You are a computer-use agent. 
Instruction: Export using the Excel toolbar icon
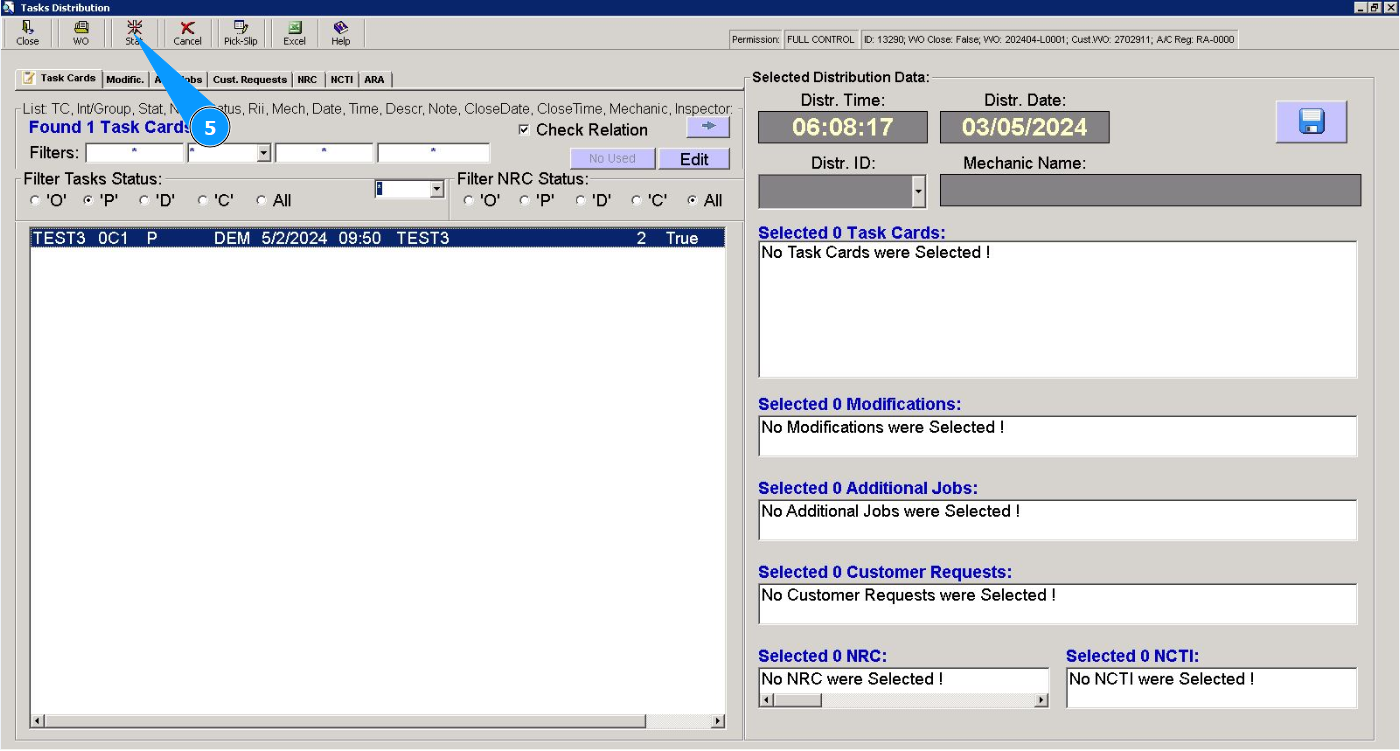tap(294, 33)
